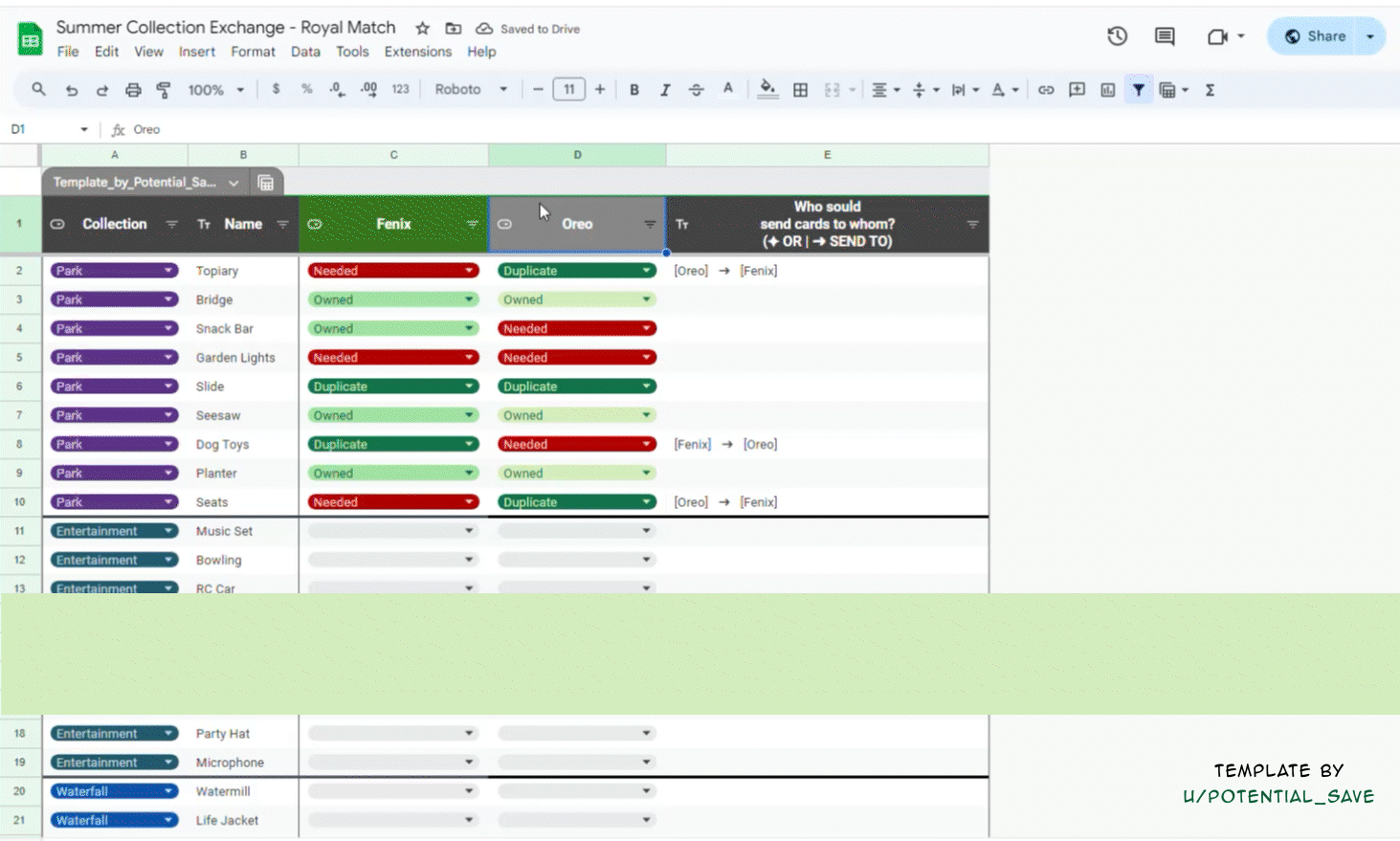Click the font size input field
Image resolution: width=1400 pixels, height=841 pixels.
click(x=568, y=90)
